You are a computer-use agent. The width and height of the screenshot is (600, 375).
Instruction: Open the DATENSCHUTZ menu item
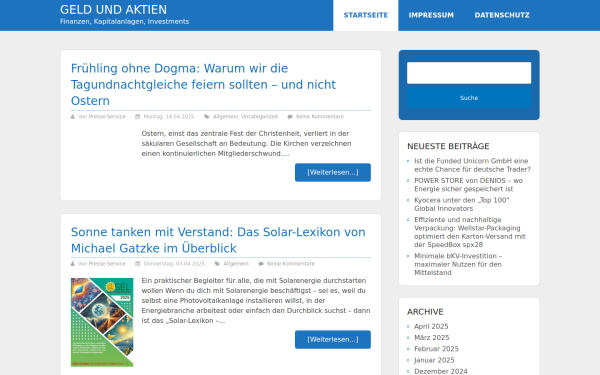[502, 15]
